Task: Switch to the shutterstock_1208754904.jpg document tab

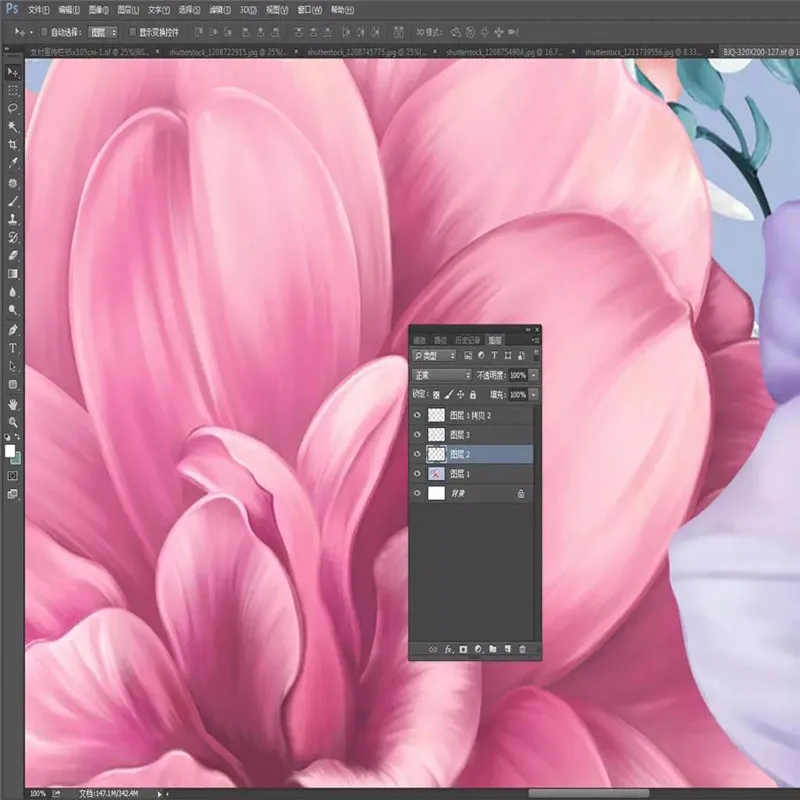Action: (x=504, y=52)
